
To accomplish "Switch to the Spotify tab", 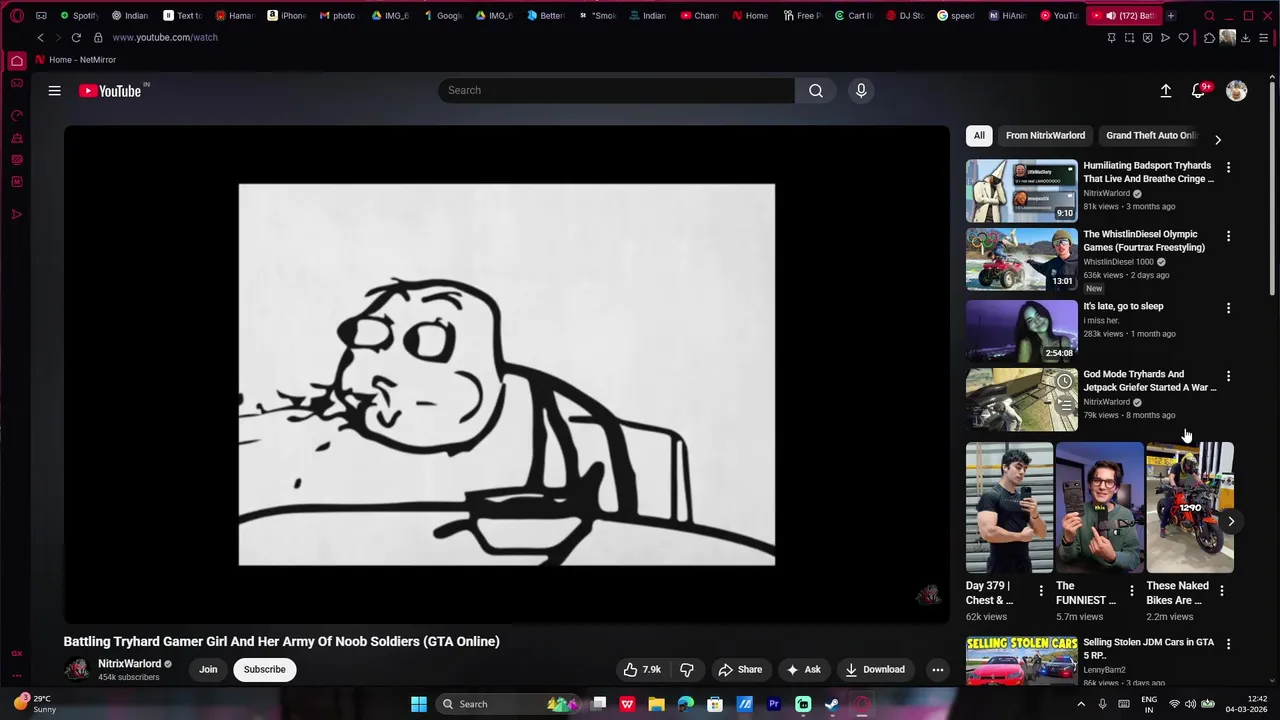I will pyautogui.click(x=79, y=16).
